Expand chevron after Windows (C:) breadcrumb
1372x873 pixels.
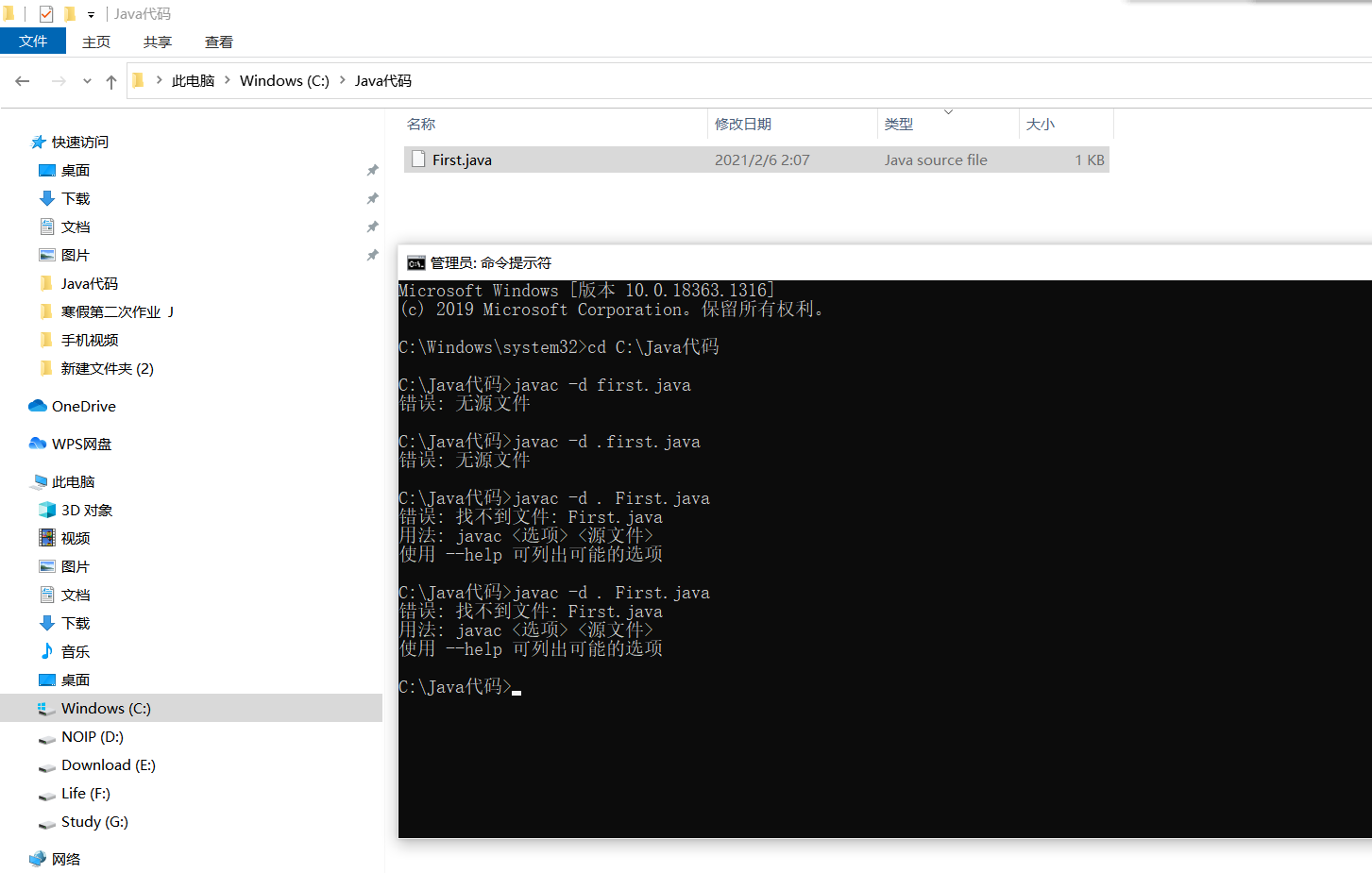coord(342,80)
